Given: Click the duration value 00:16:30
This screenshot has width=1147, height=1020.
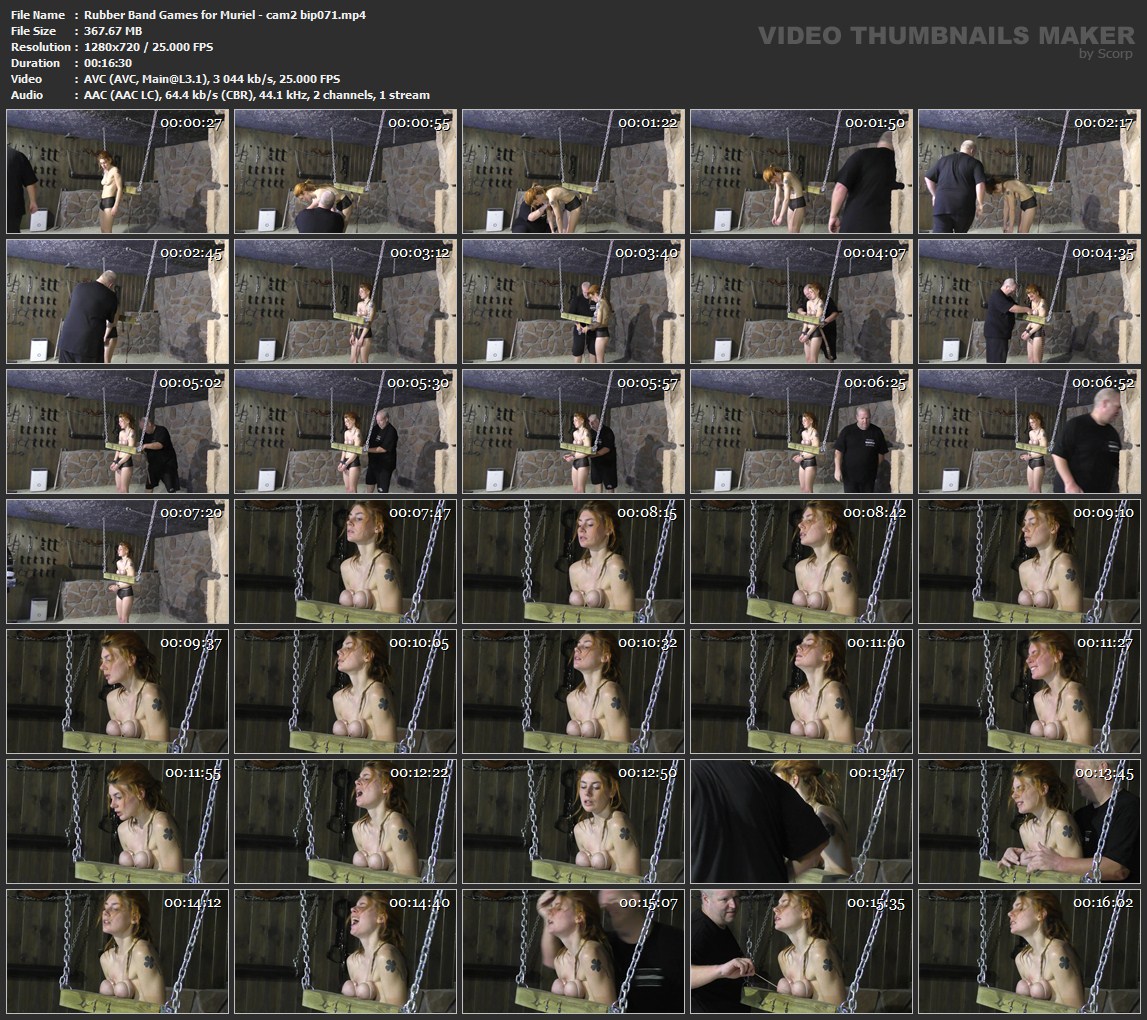Looking at the screenshot, I should 108,63.
